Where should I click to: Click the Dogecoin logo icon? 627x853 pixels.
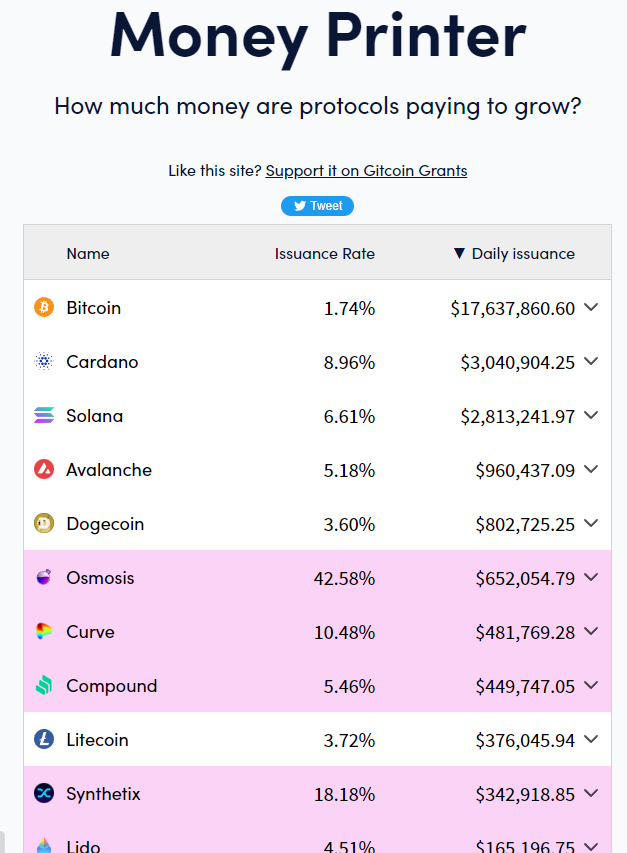coord(42,523)
